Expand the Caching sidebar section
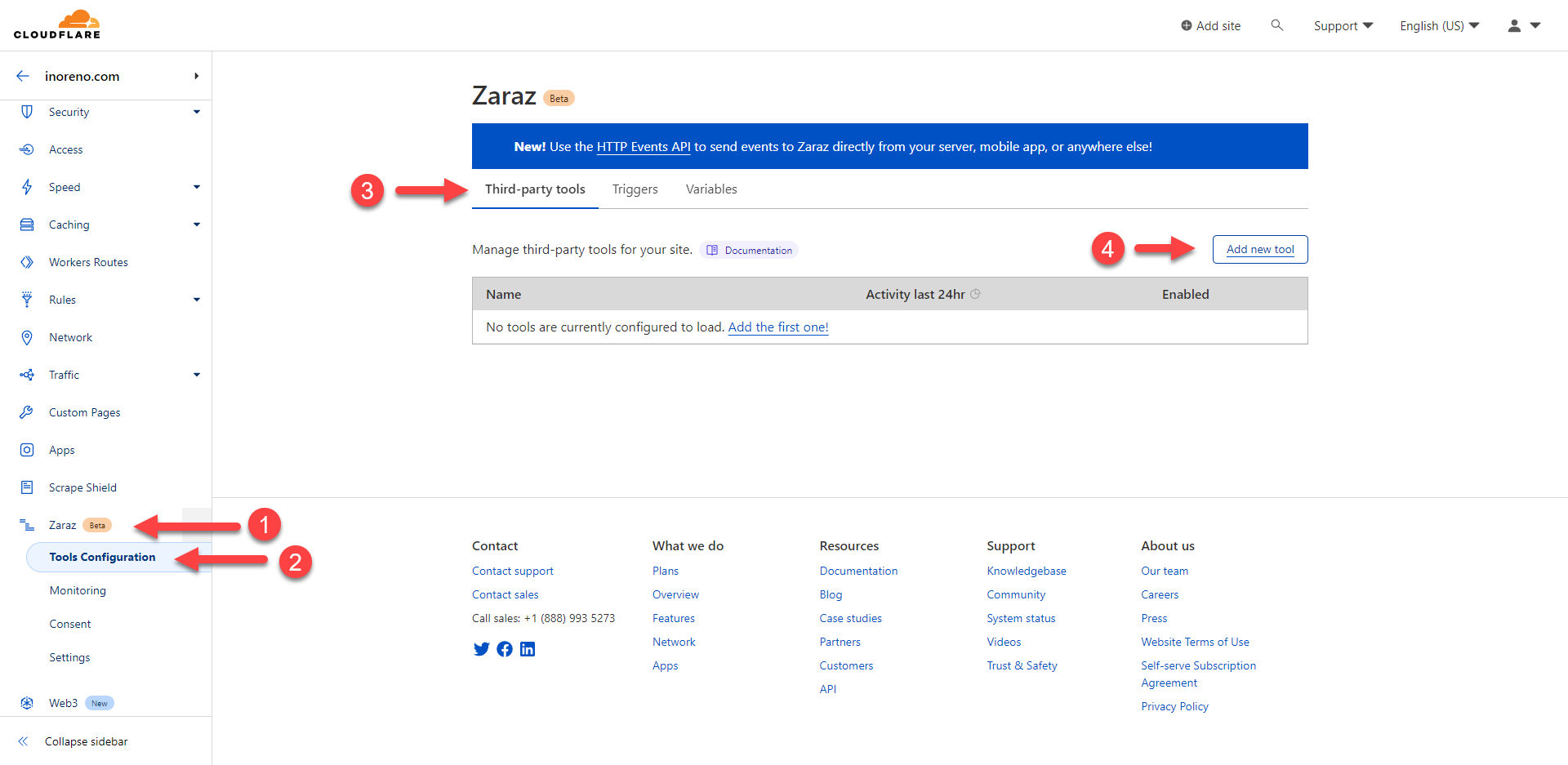The image size is (1568, 765). pos(196,225)
